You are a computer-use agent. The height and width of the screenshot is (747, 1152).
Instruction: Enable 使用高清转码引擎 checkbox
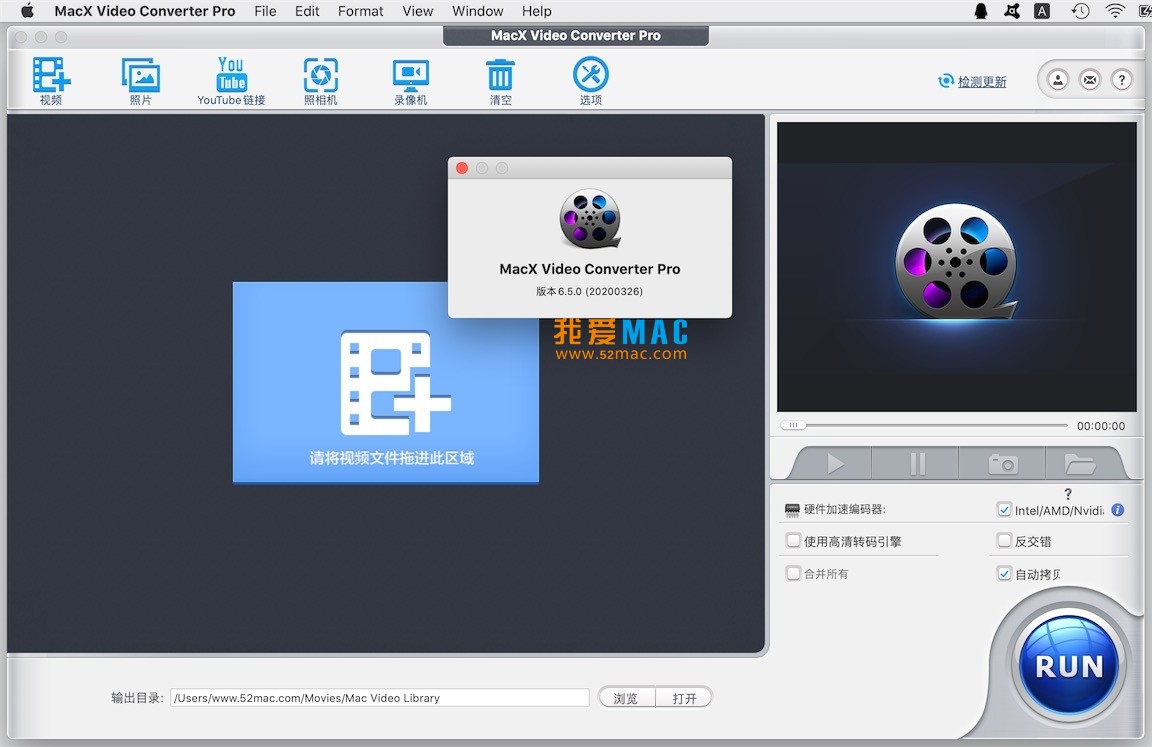(x=793, y=541)
